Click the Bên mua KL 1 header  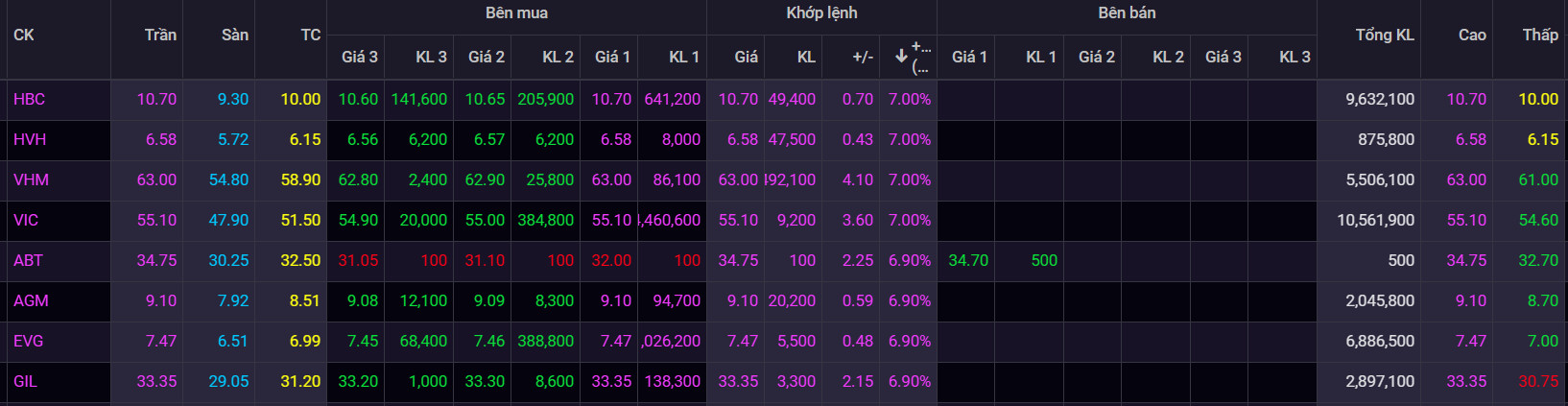tap(684, 57)
